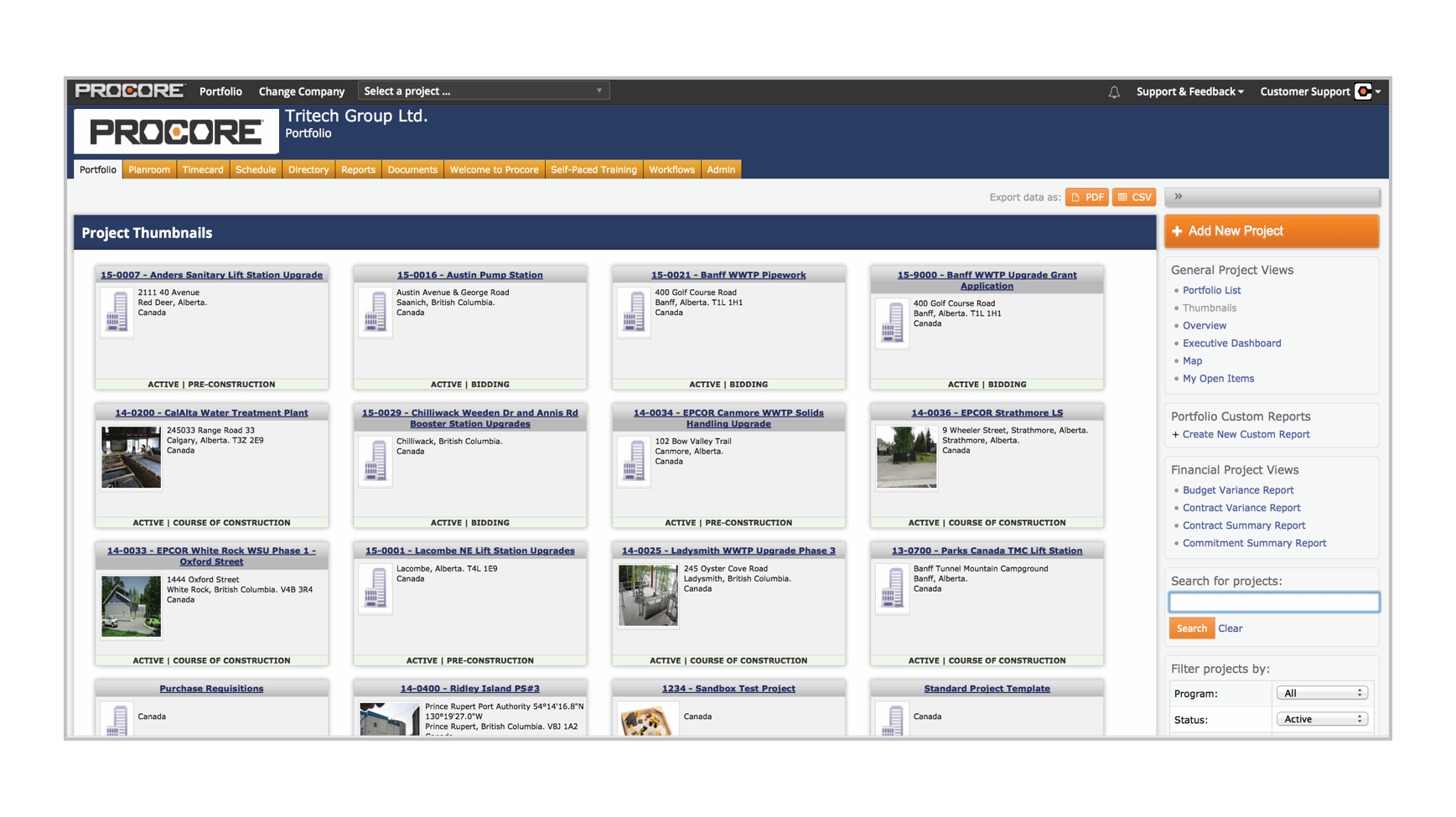This screenshot has width=1456, height=817.
Task: Click Create New Custom Report
Action: [x=1246, y=434]
